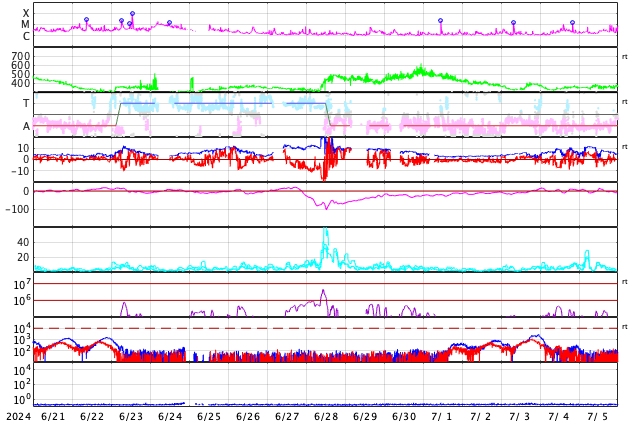Click the 6/23 date label
The height and width of the screenshot is (424, 634).
[x=131, y=417]
